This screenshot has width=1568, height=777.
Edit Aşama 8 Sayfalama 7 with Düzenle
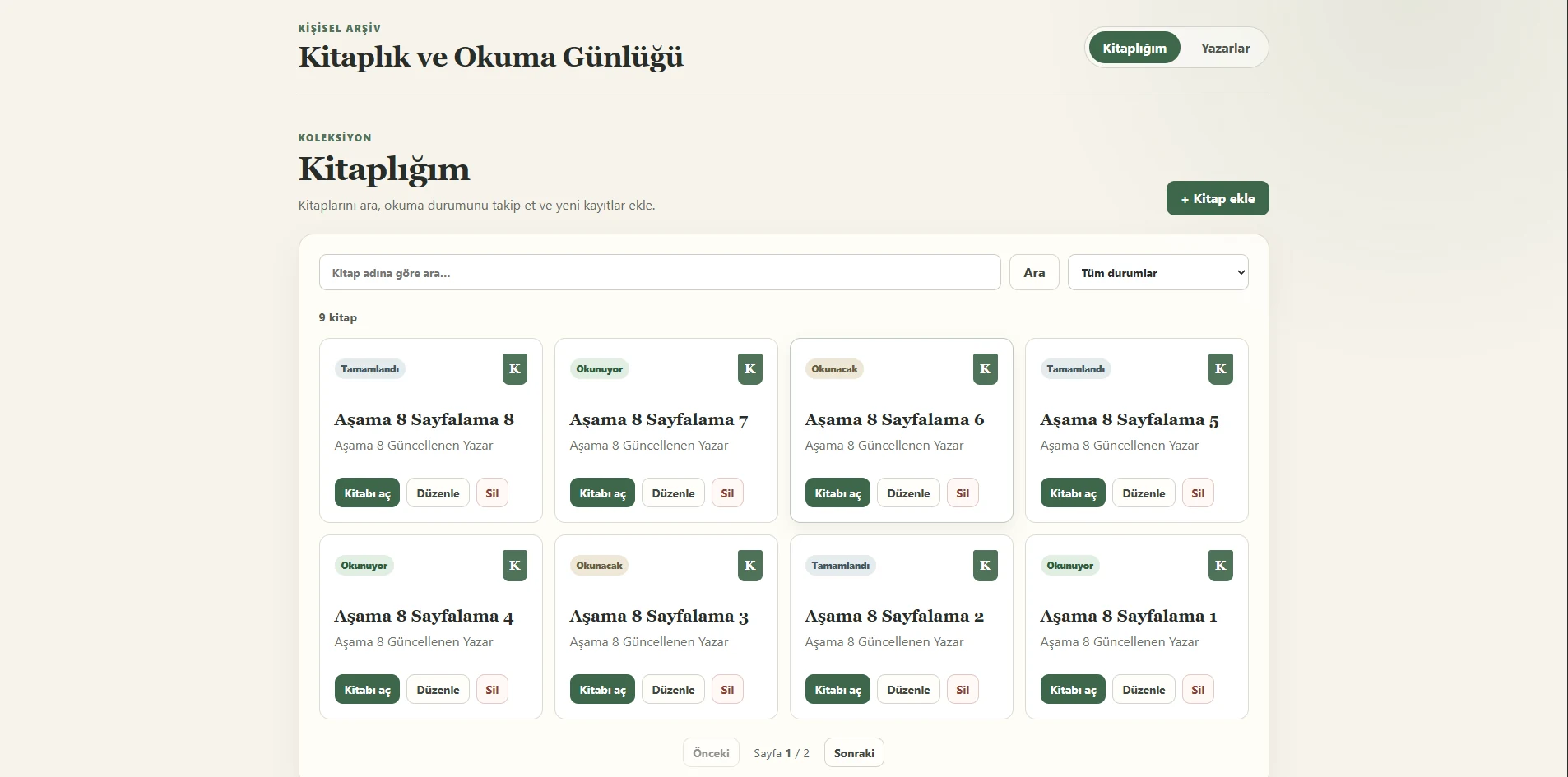(673, 493)
